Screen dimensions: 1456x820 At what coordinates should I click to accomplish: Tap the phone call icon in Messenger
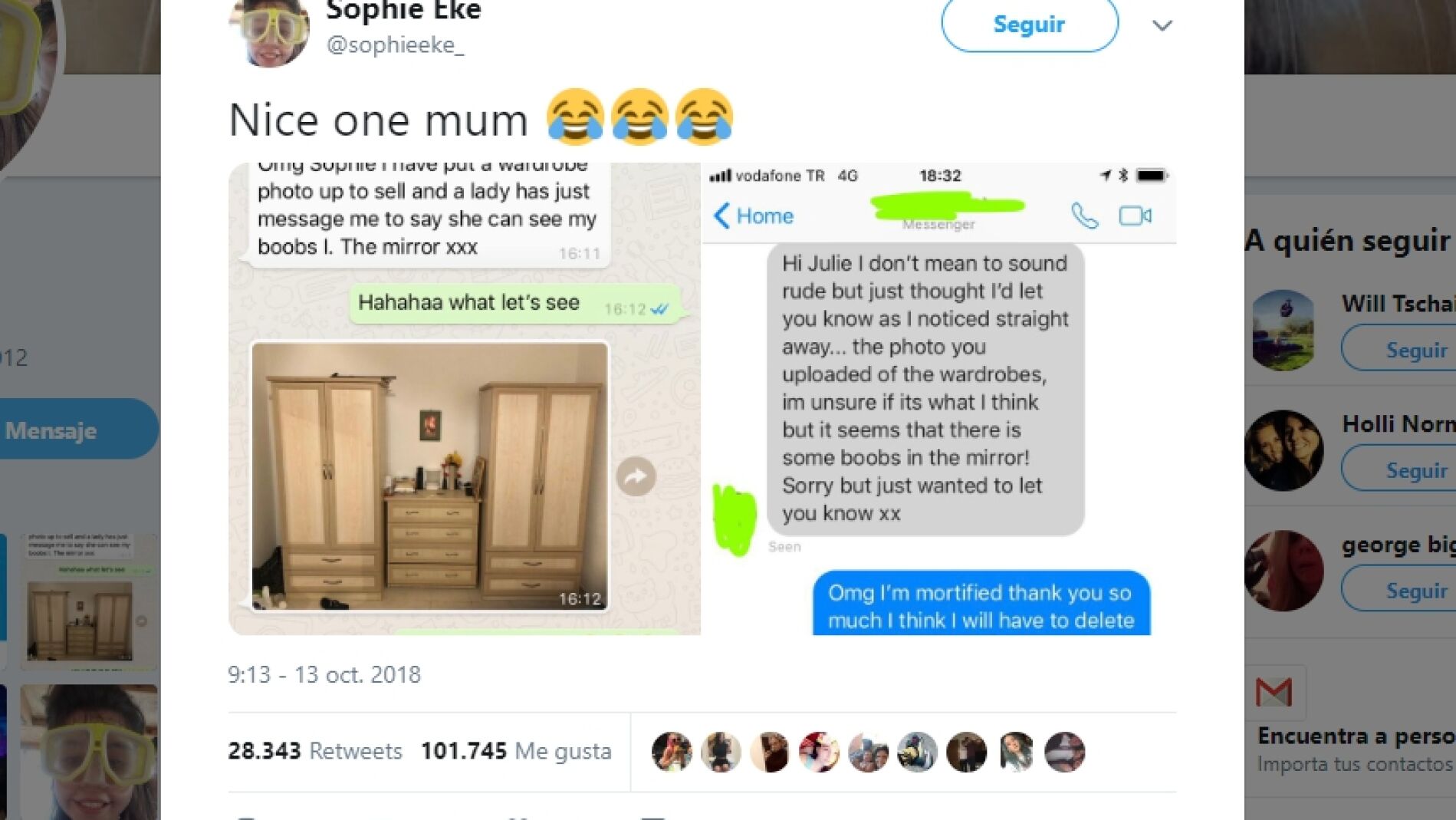[1084, 216]
